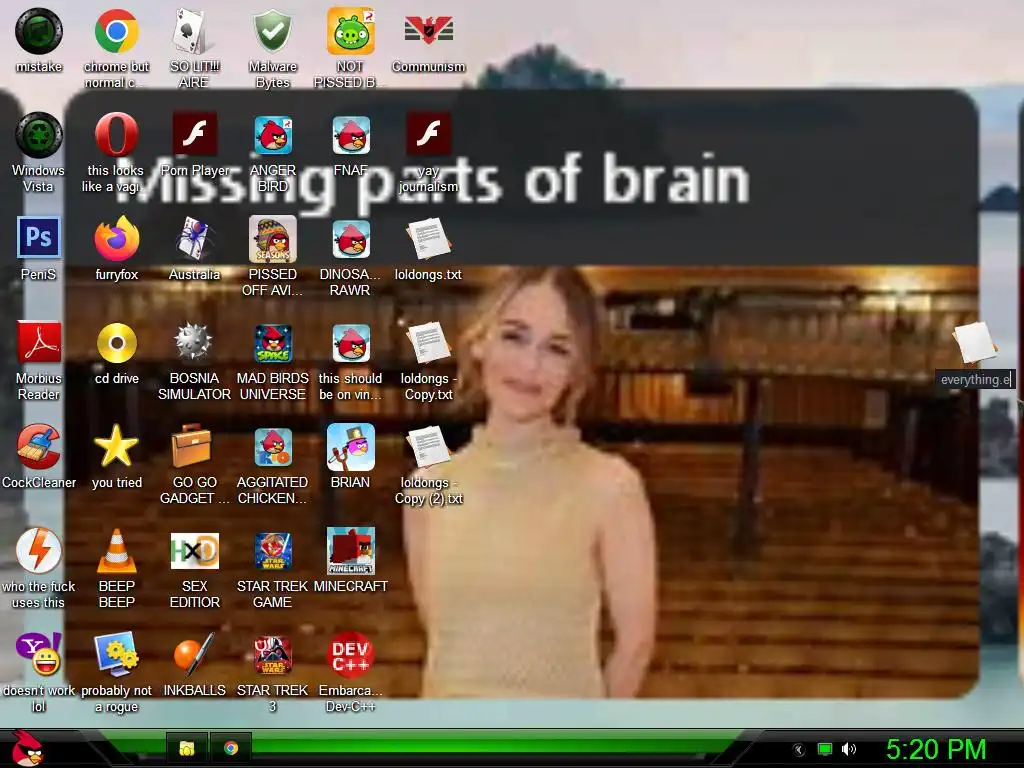Screen dimensions: 1024x768
Task: Open File Explorer from the taskbar
Action: [x=187, y=748]
